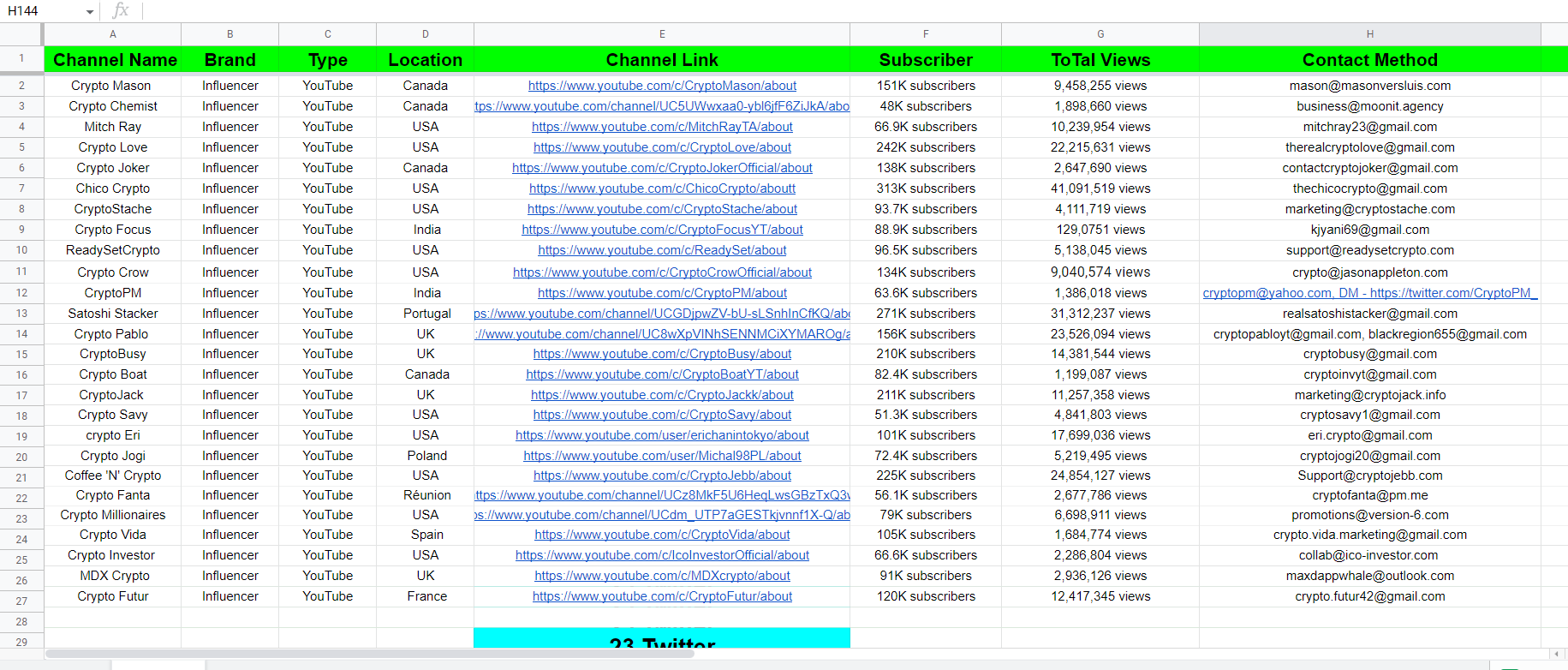Open the CryptoStache channel link
The width and height of the screenshot is (1568, 670).
662,209
